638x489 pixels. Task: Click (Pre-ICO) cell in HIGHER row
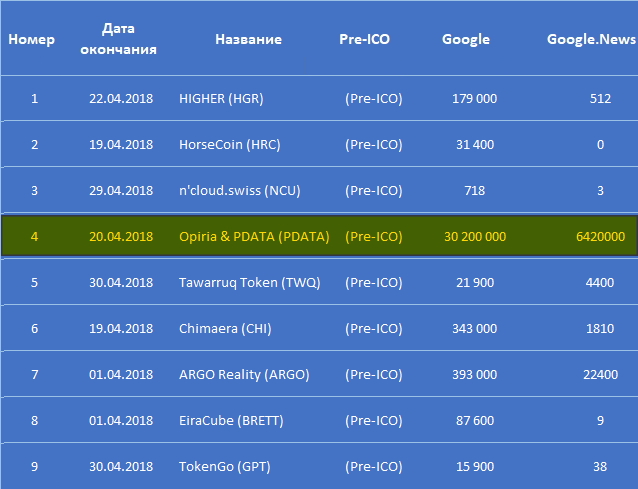pyautogui.click(x=374, y=98)
